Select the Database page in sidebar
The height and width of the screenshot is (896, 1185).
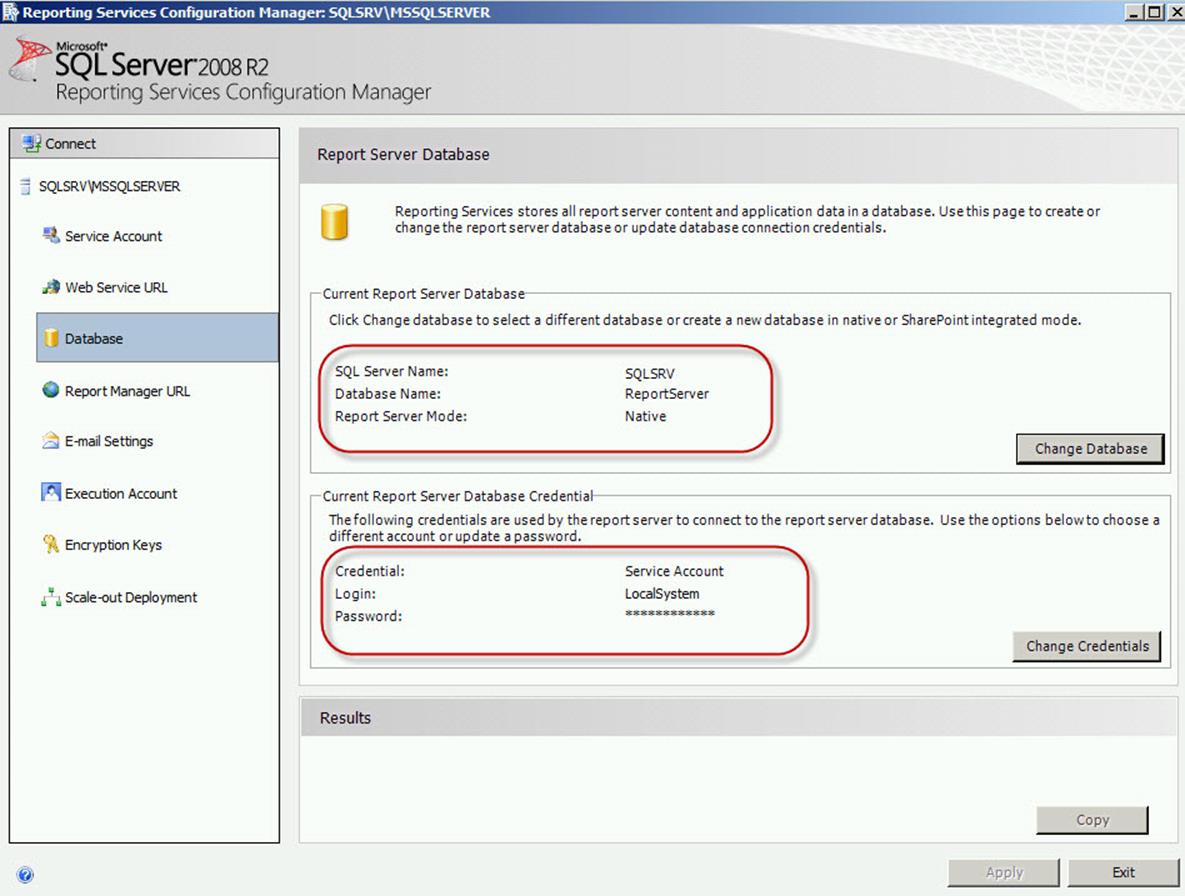pyautogui.click(x=157, y=338)
